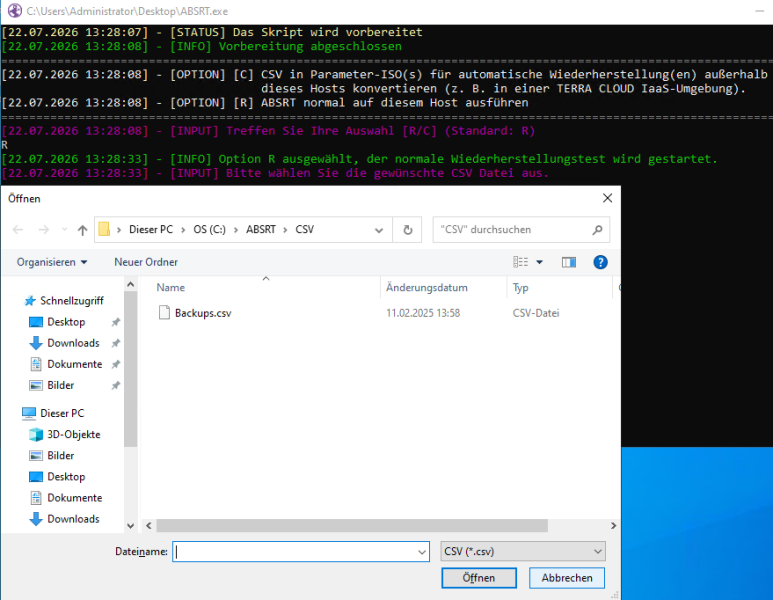Click the file list horizontal scrollbar thumb

click(x=352, y=526)
